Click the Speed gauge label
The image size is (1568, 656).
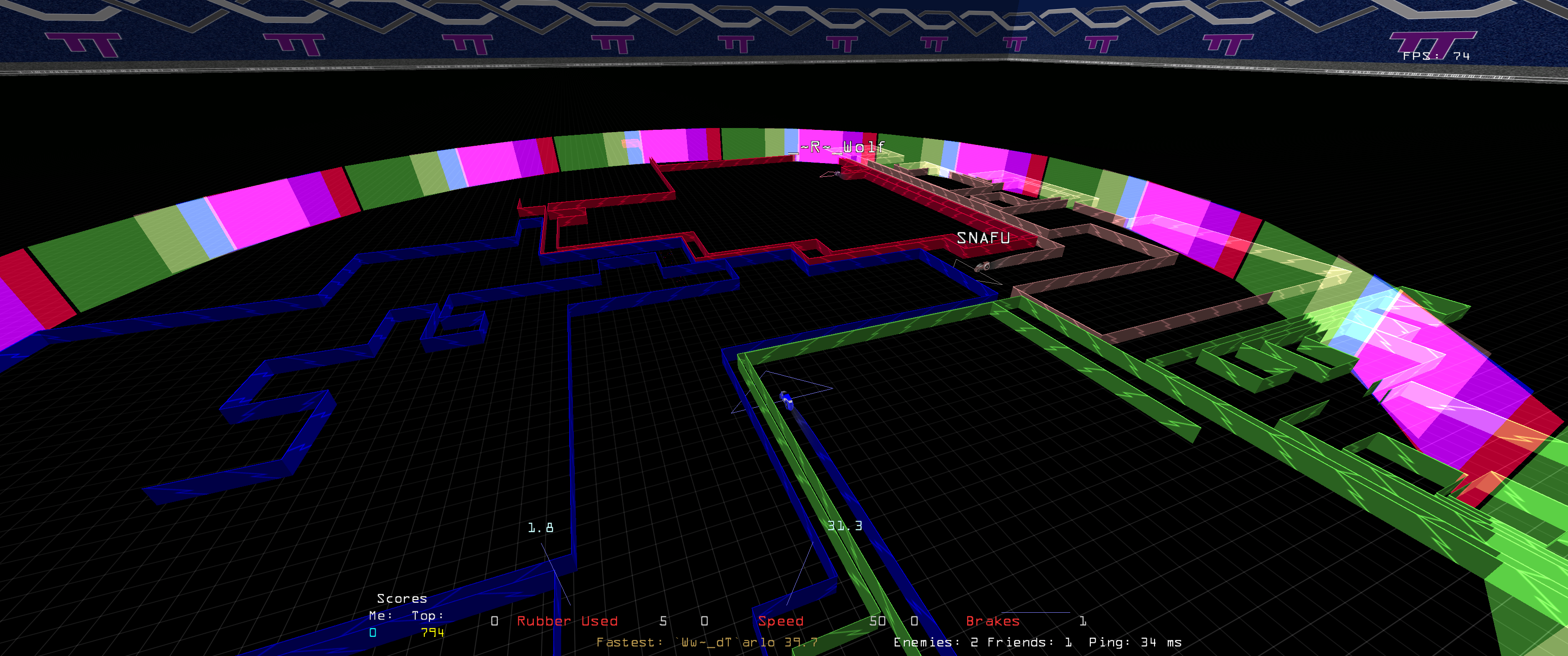coord(780,621)
